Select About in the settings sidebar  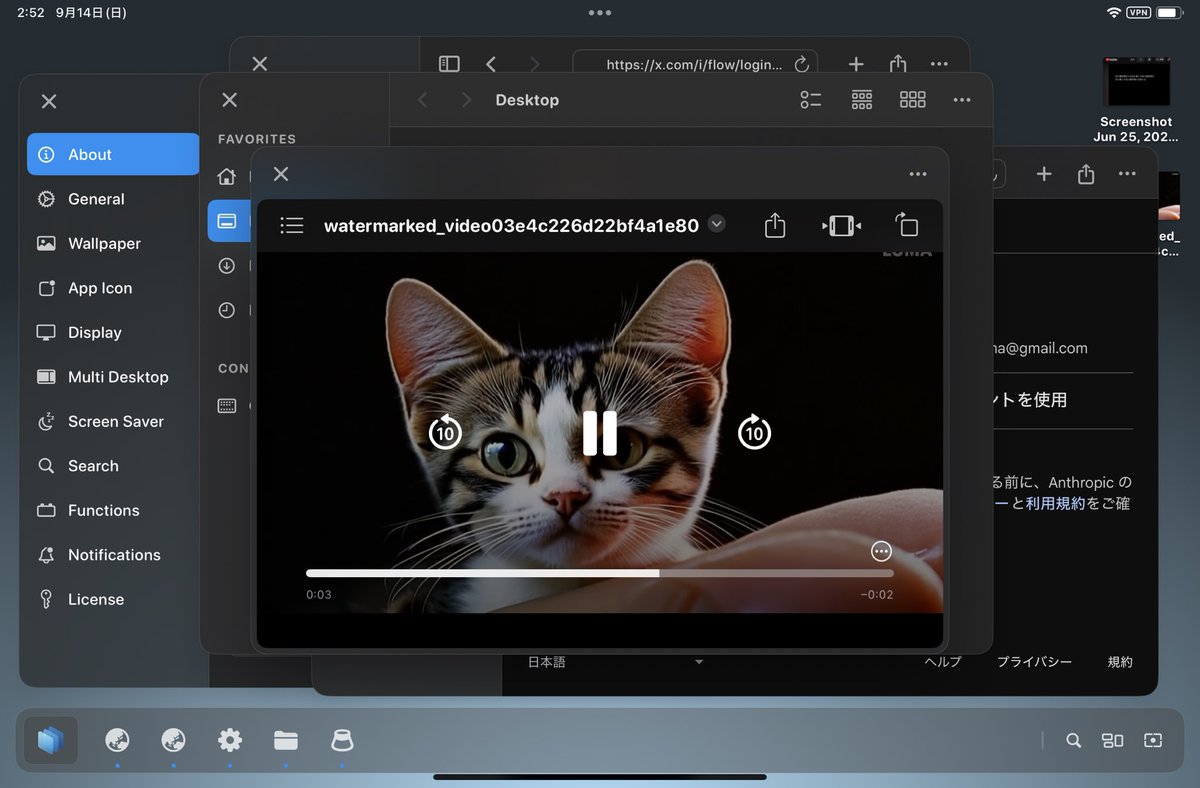coord(113,154)
